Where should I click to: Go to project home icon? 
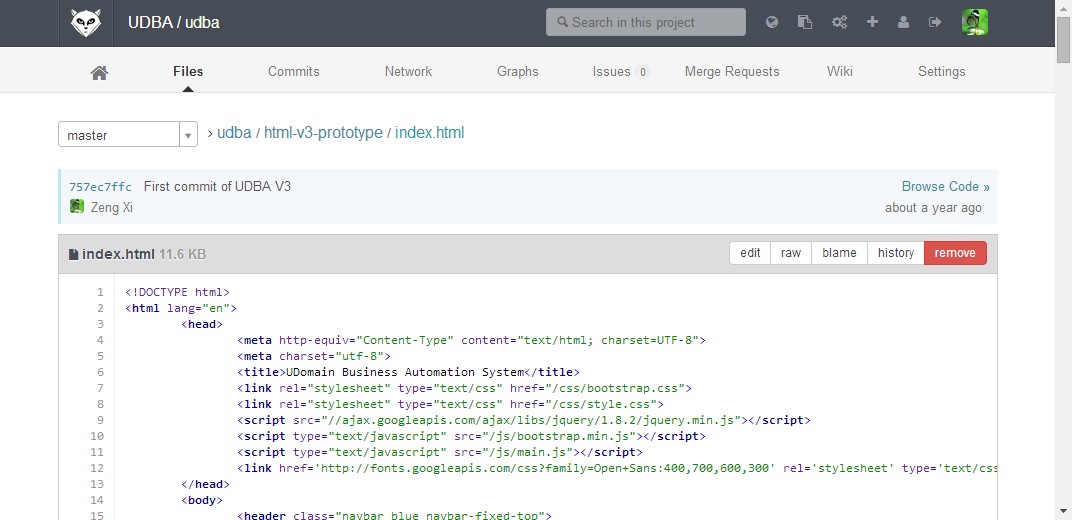click(99, 72)
